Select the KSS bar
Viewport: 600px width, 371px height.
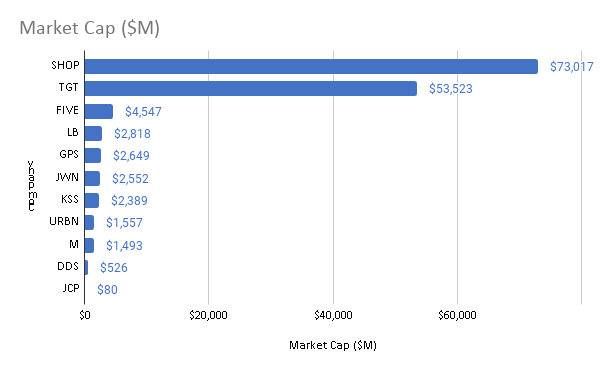tap(92, 200)
